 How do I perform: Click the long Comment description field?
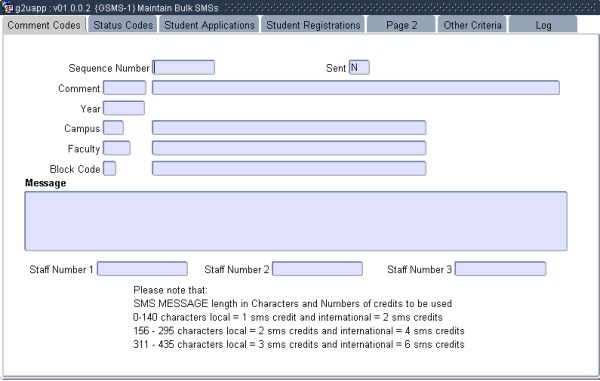coord(355,88)
